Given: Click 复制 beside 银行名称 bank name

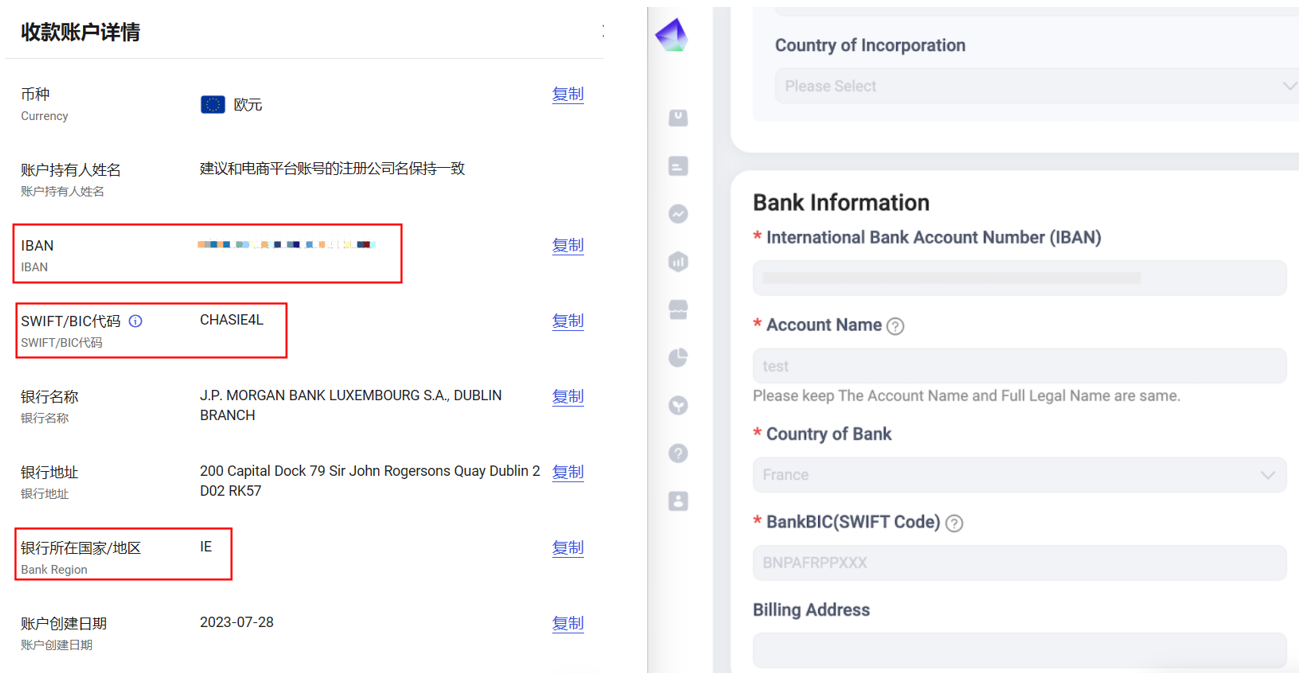Looking at the screenshot, I should tap(567, 397).
